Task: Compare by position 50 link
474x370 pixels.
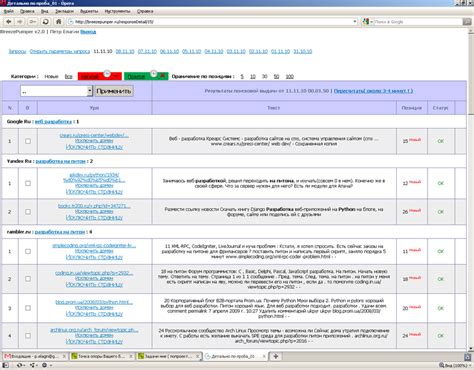Action: 276,76
